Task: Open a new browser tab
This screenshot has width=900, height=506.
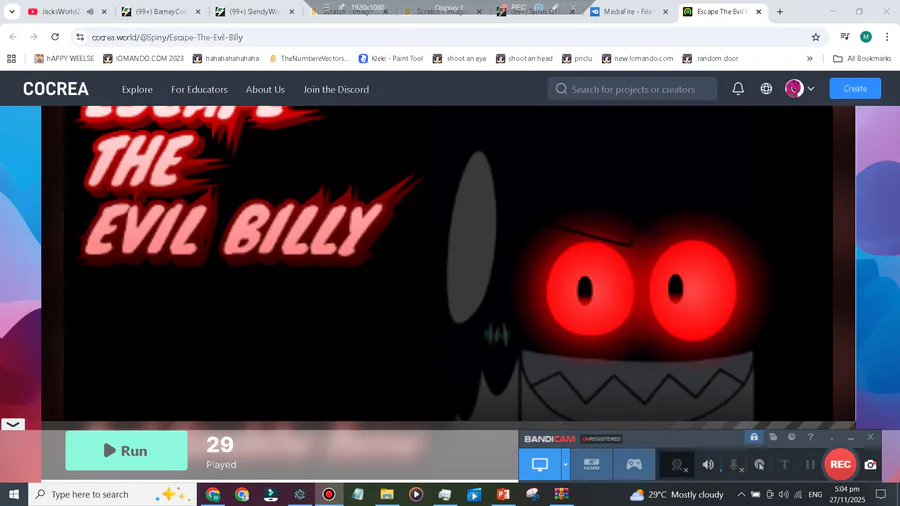Action: (780, 11)
